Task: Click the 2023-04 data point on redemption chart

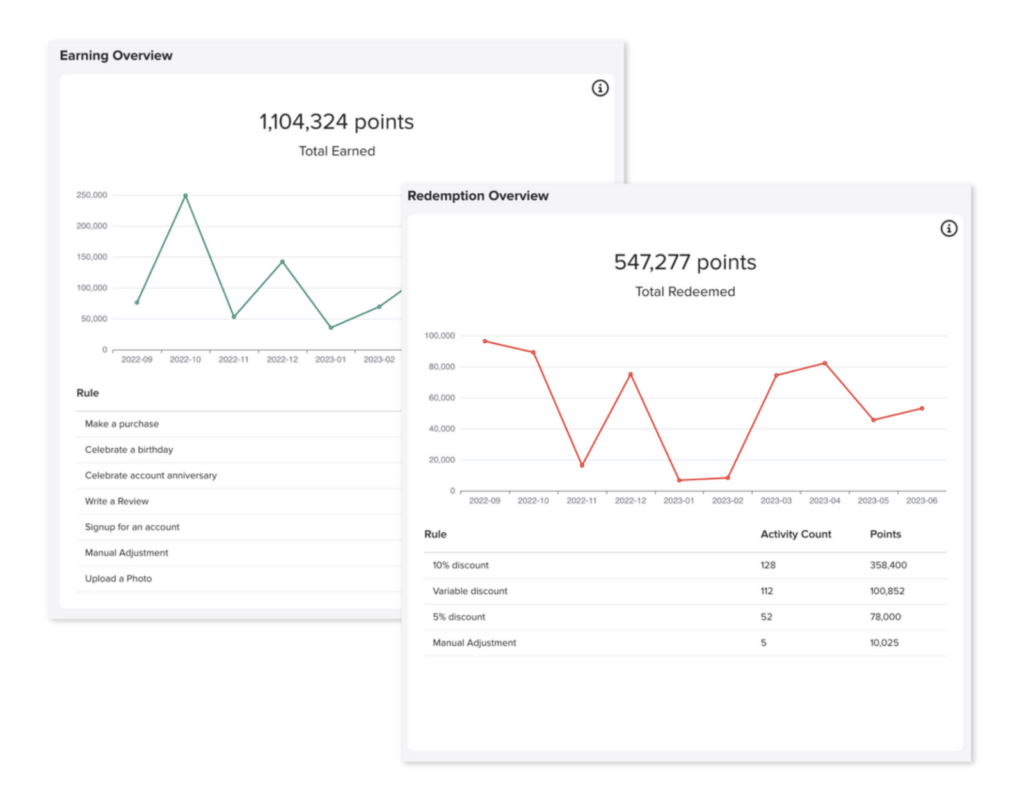Action: pyautogui.click(x=824, y=363)
